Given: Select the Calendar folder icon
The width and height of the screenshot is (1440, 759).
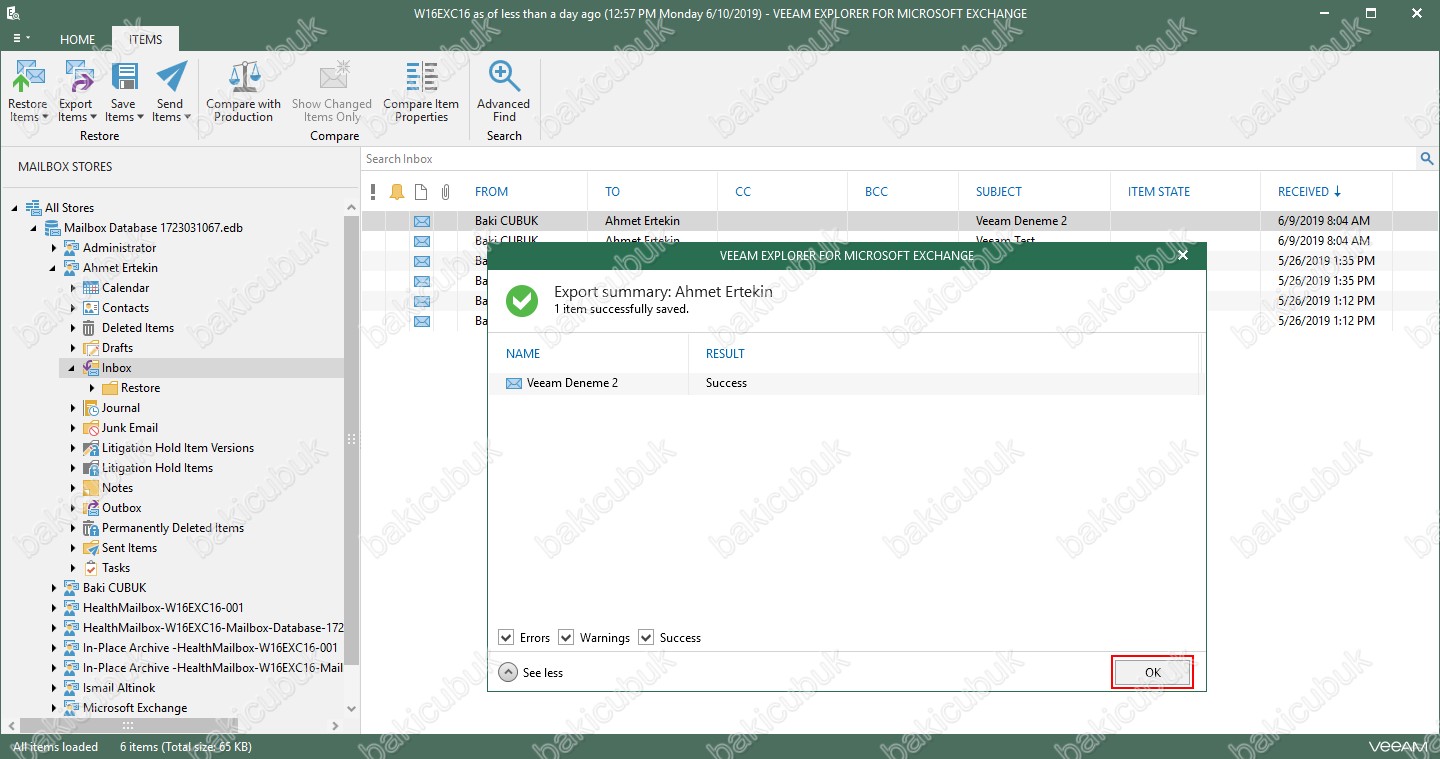Looking at the screenshot, I should point(91,288).
